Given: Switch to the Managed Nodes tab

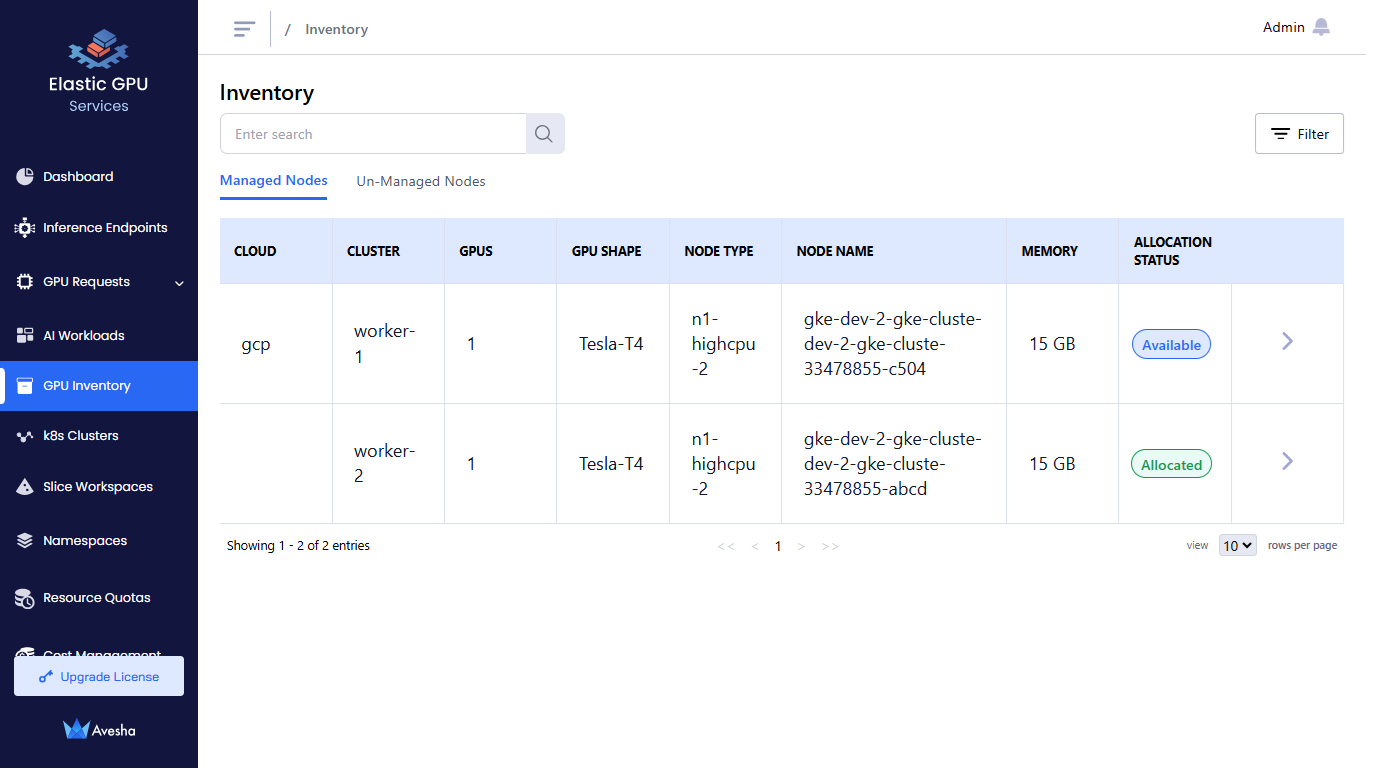Looking at the screenshot, I should [x=274, y=181].
